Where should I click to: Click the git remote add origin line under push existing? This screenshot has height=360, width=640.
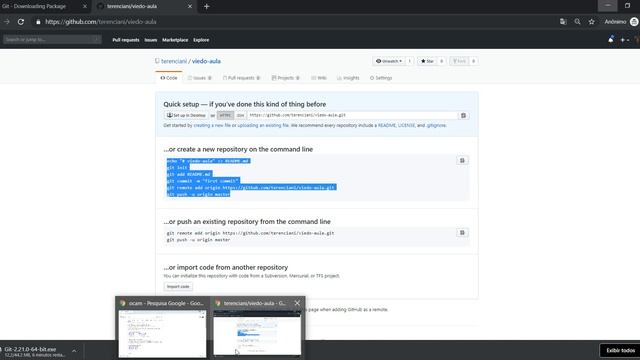pos(250,233)
